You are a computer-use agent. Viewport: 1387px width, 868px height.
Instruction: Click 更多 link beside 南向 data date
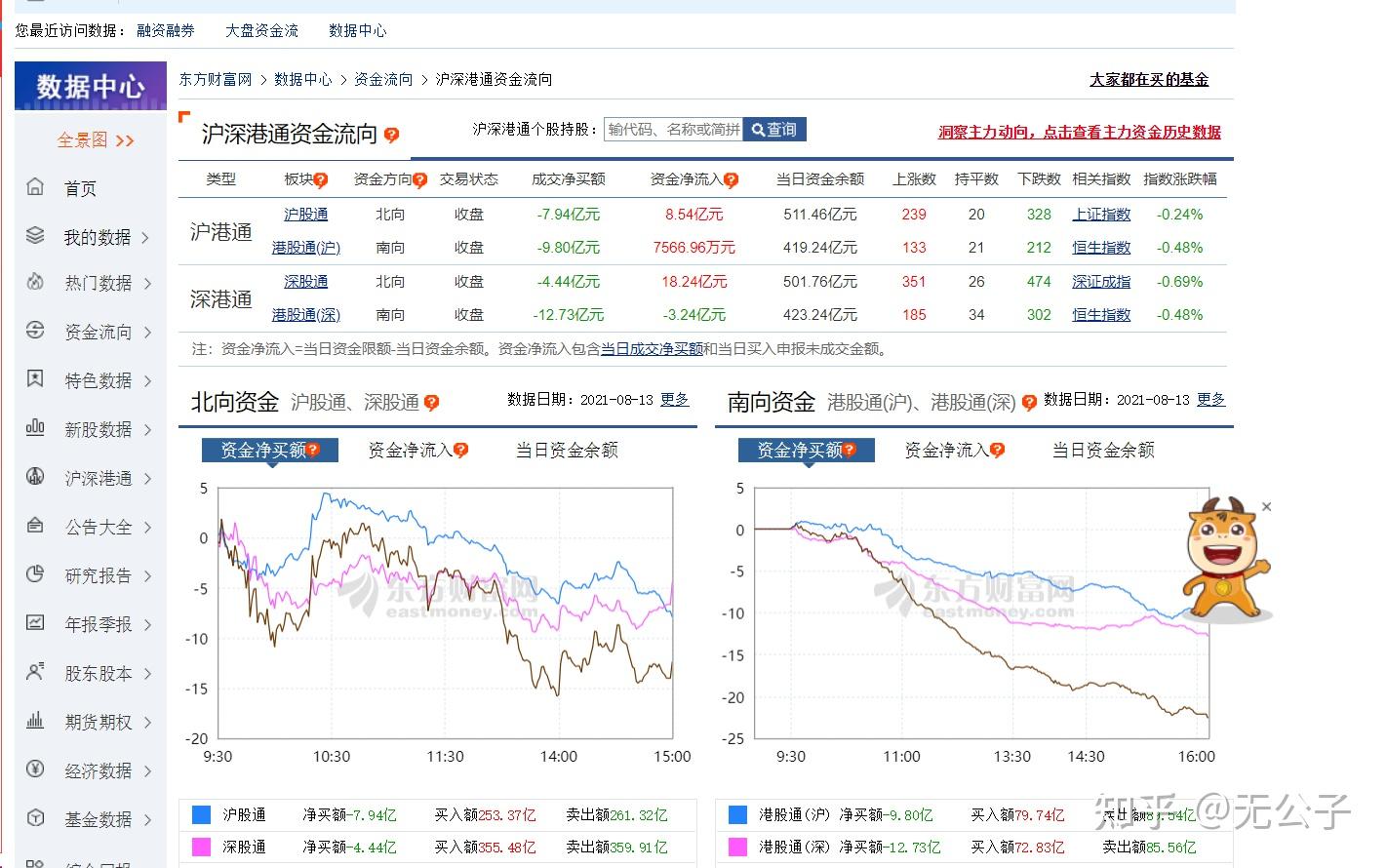[x=1210, y=399]
